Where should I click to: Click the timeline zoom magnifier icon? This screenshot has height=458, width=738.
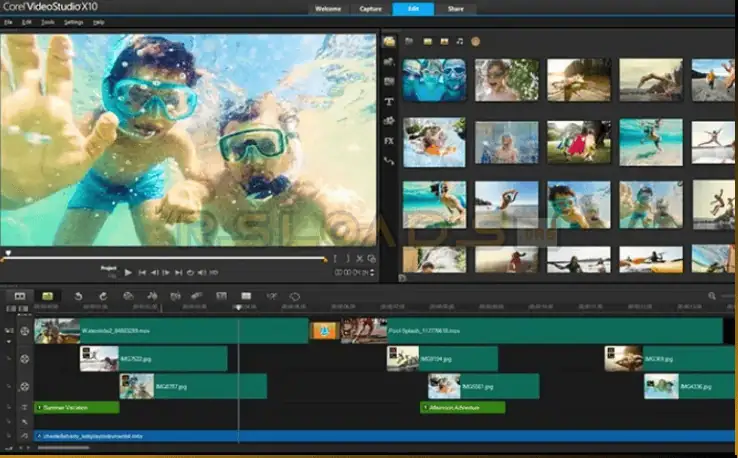pyautogui.click(x=712, y=296)
